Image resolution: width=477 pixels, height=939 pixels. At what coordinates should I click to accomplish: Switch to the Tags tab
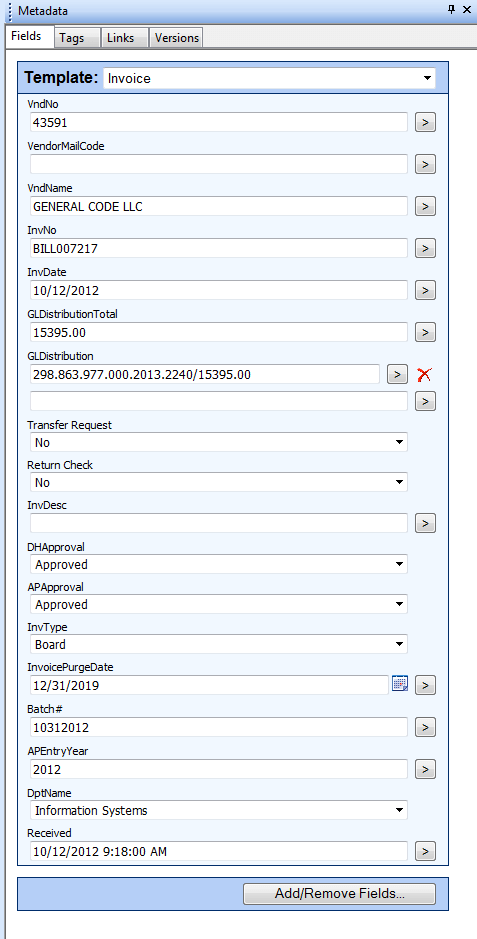[77, 38]
